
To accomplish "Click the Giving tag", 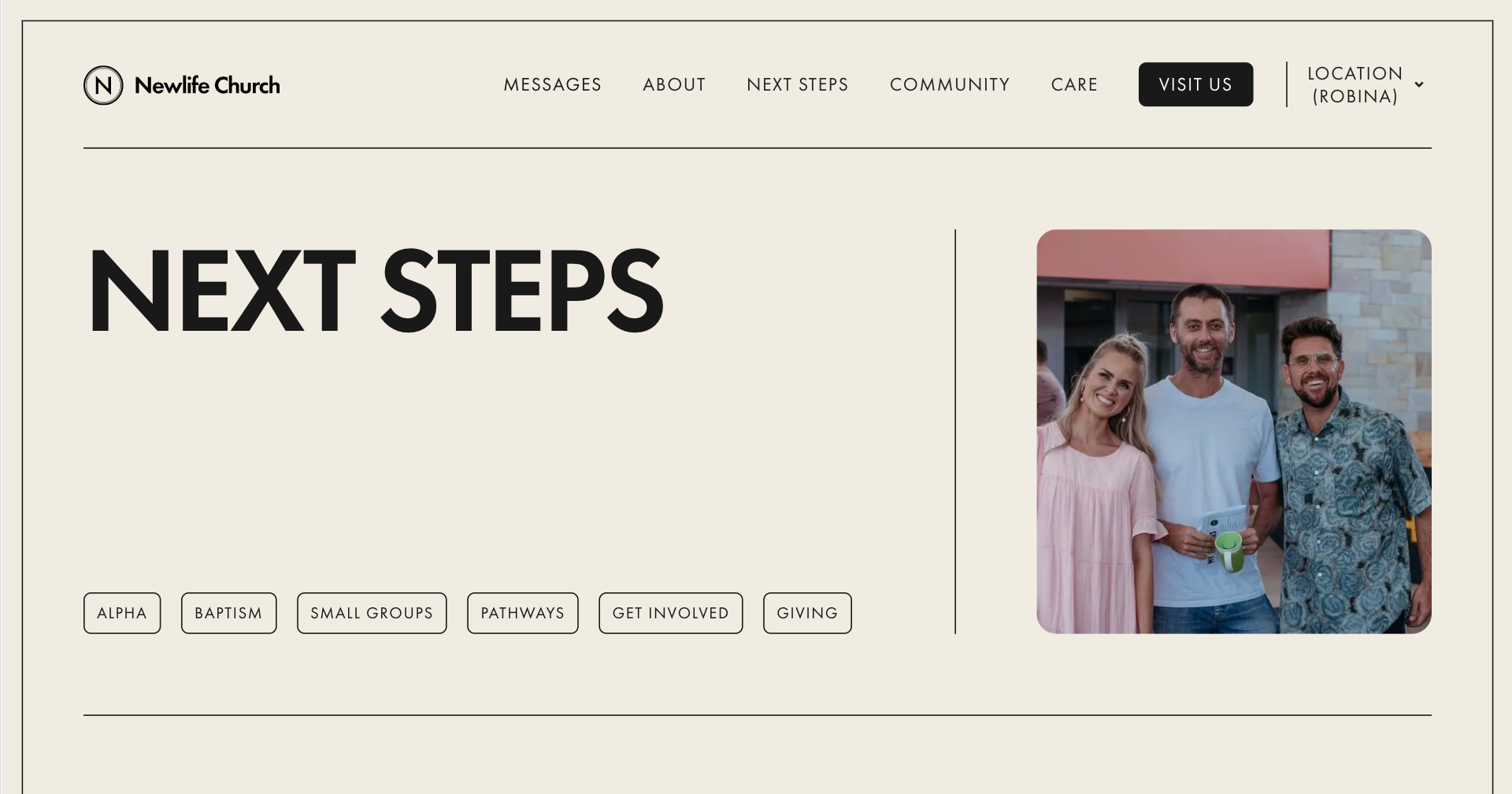I will coord(807,613).
